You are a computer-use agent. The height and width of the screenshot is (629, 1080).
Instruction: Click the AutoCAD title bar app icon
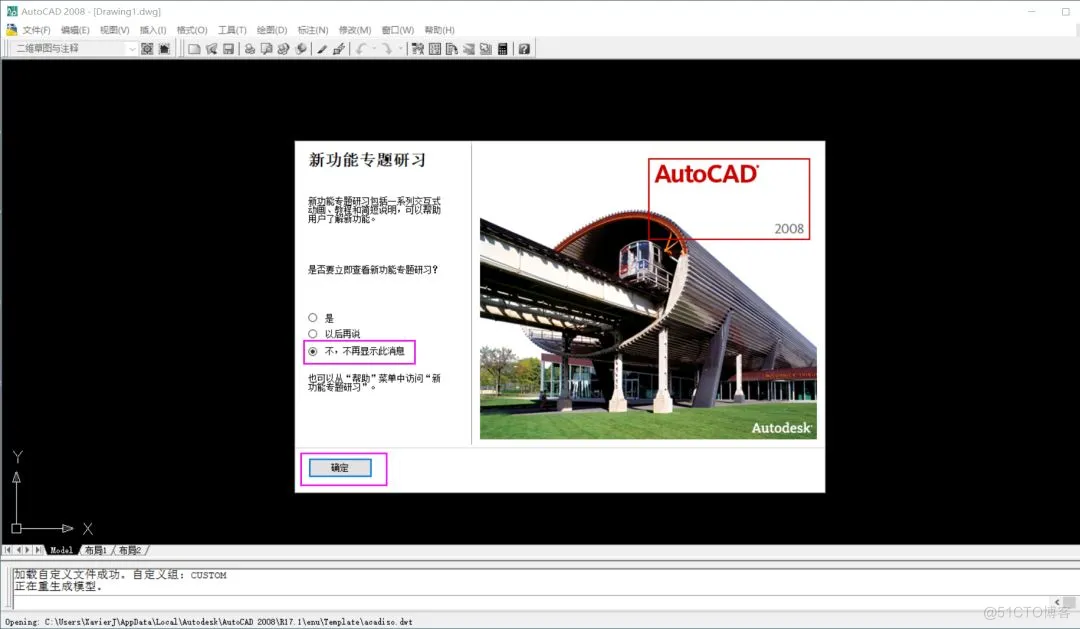(x=12, y=11)
